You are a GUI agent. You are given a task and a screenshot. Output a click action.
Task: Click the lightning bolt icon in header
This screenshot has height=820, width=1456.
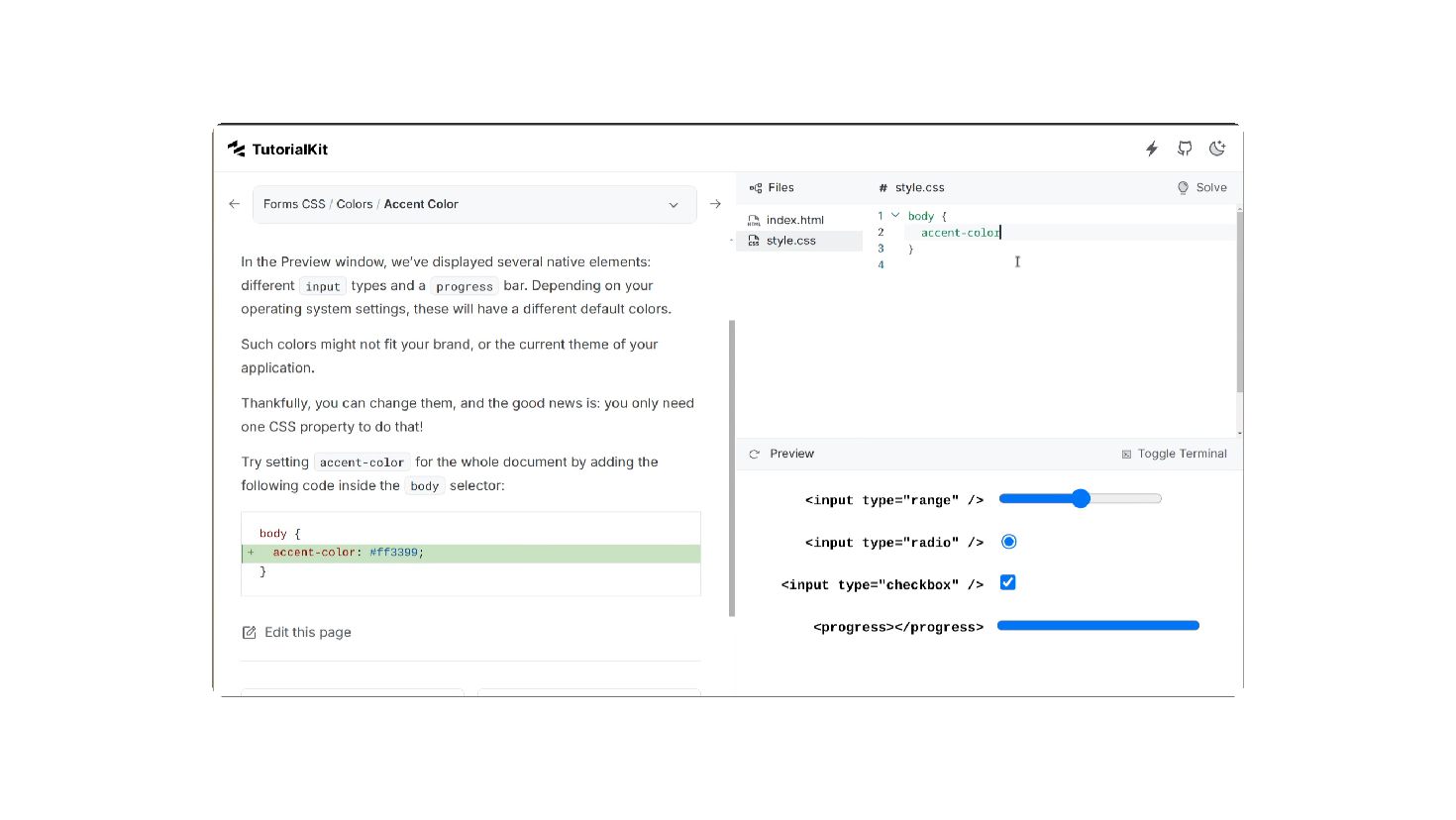(1152, 149)
